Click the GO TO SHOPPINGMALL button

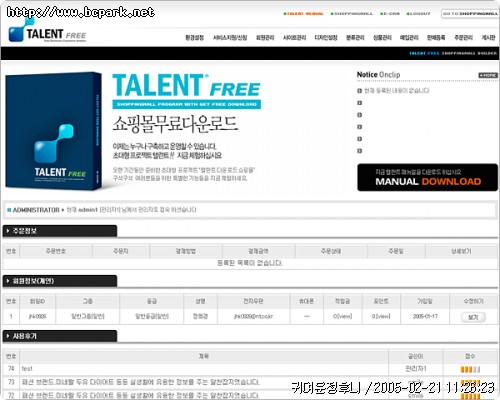click(x=470, y=14)
